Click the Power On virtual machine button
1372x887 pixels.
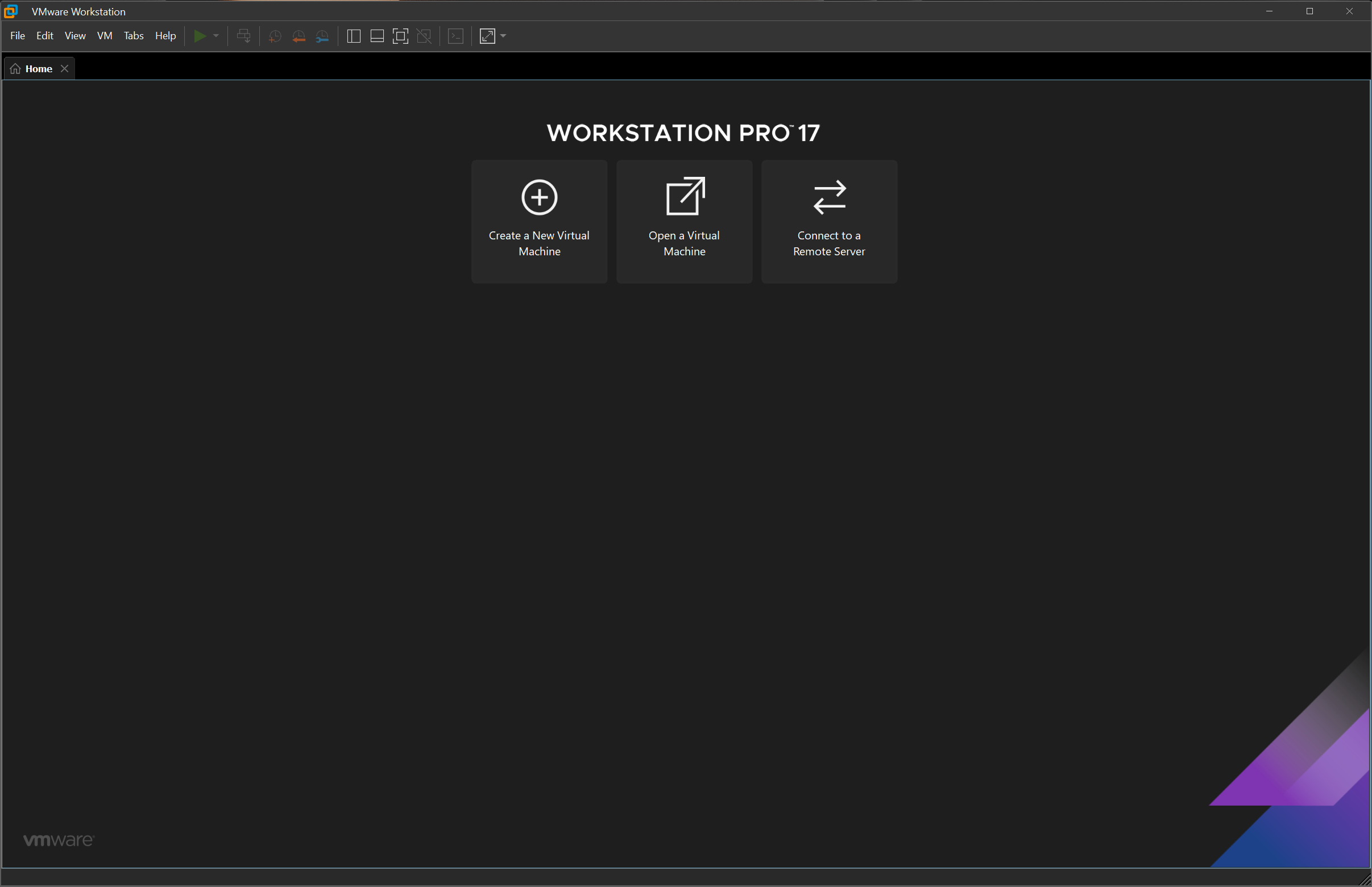tap(199, 36)
